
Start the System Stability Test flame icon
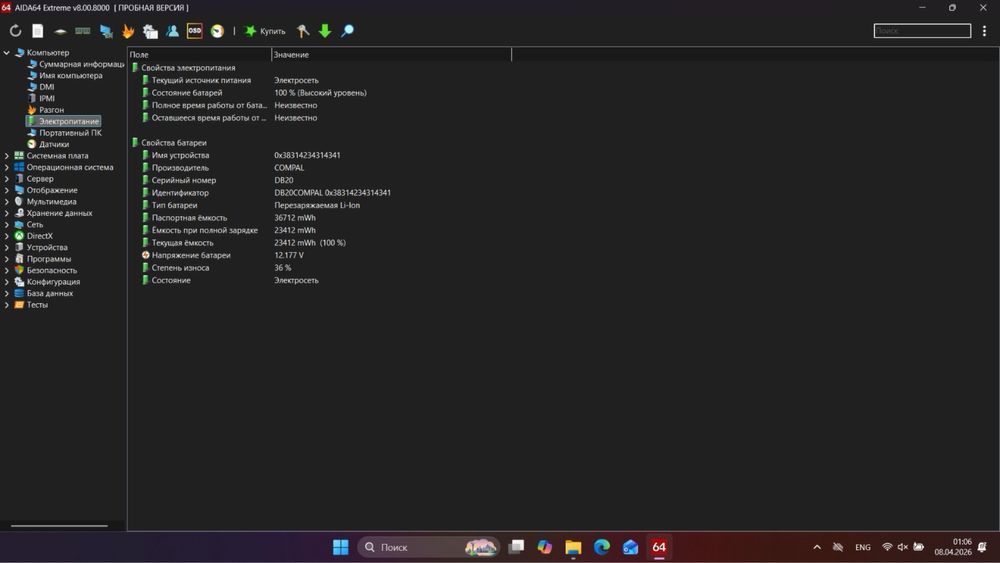128,31
